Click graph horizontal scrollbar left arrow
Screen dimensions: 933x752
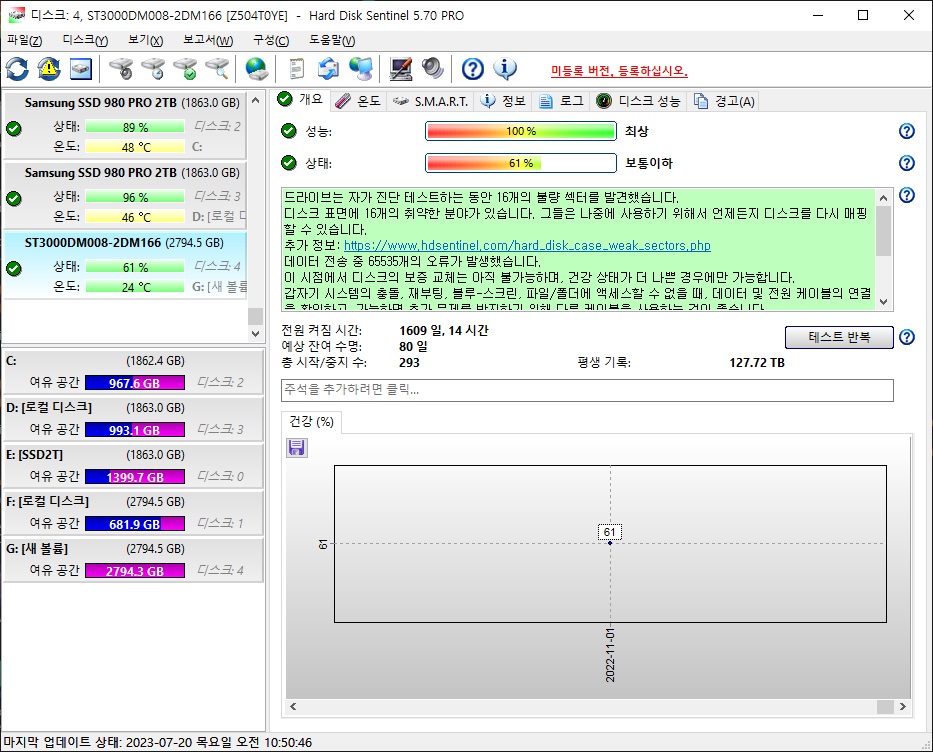click(293, 706)
